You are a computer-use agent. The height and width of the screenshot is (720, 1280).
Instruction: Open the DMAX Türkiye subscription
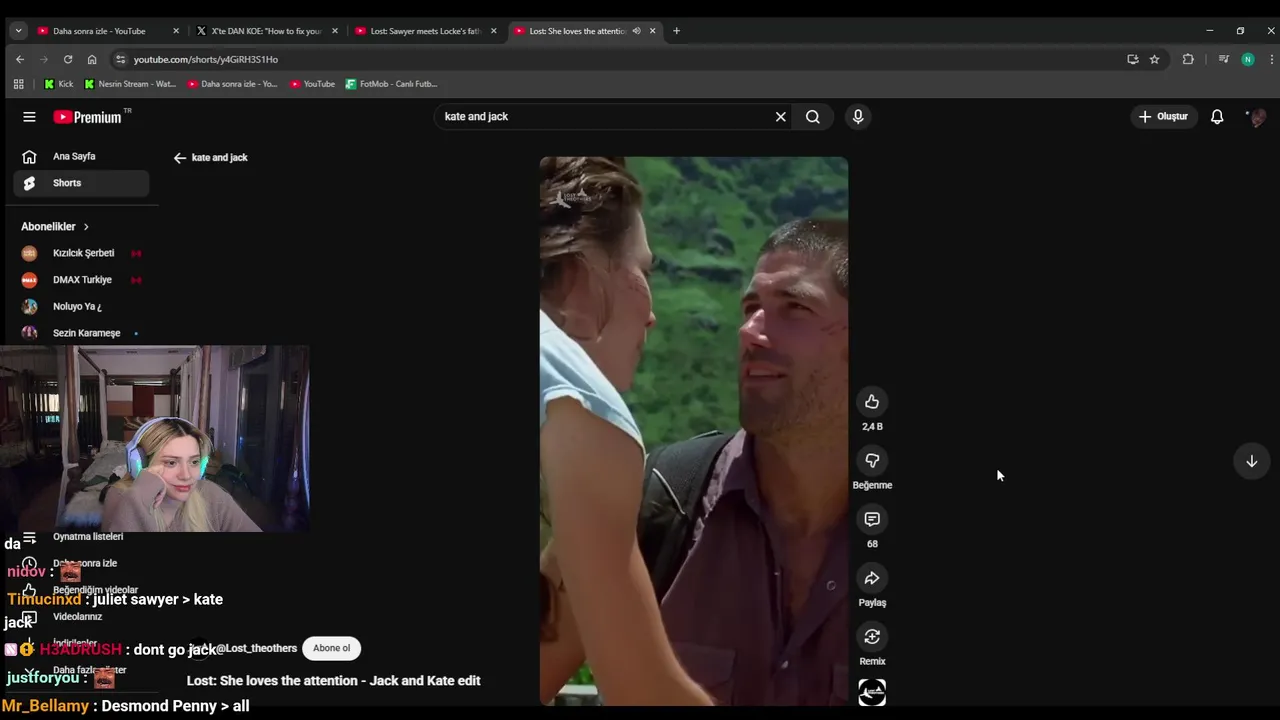[x=81, y=280]
